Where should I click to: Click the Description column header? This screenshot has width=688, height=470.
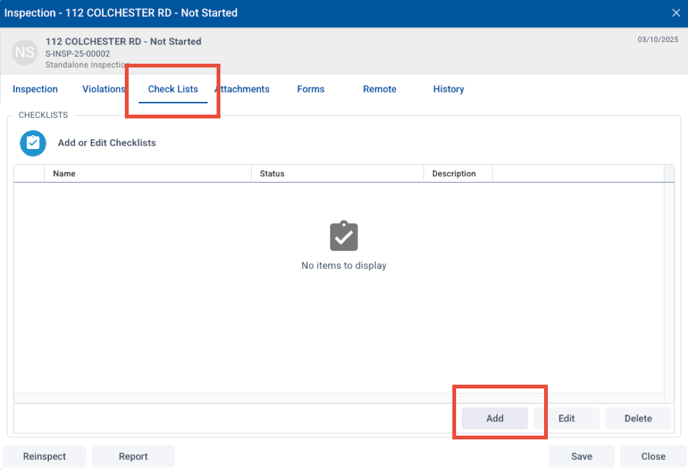(454, 174)
